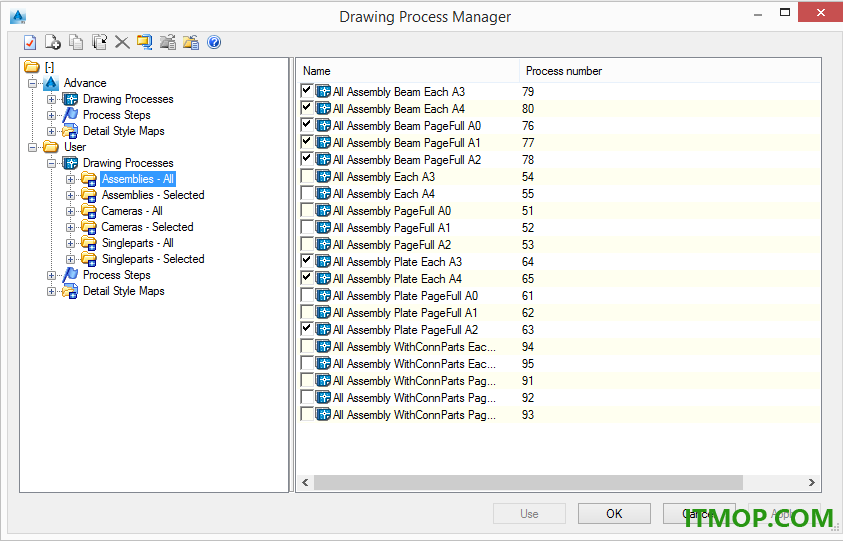Check All Assembly Plate PageFull A0

(x=307, y=295)
